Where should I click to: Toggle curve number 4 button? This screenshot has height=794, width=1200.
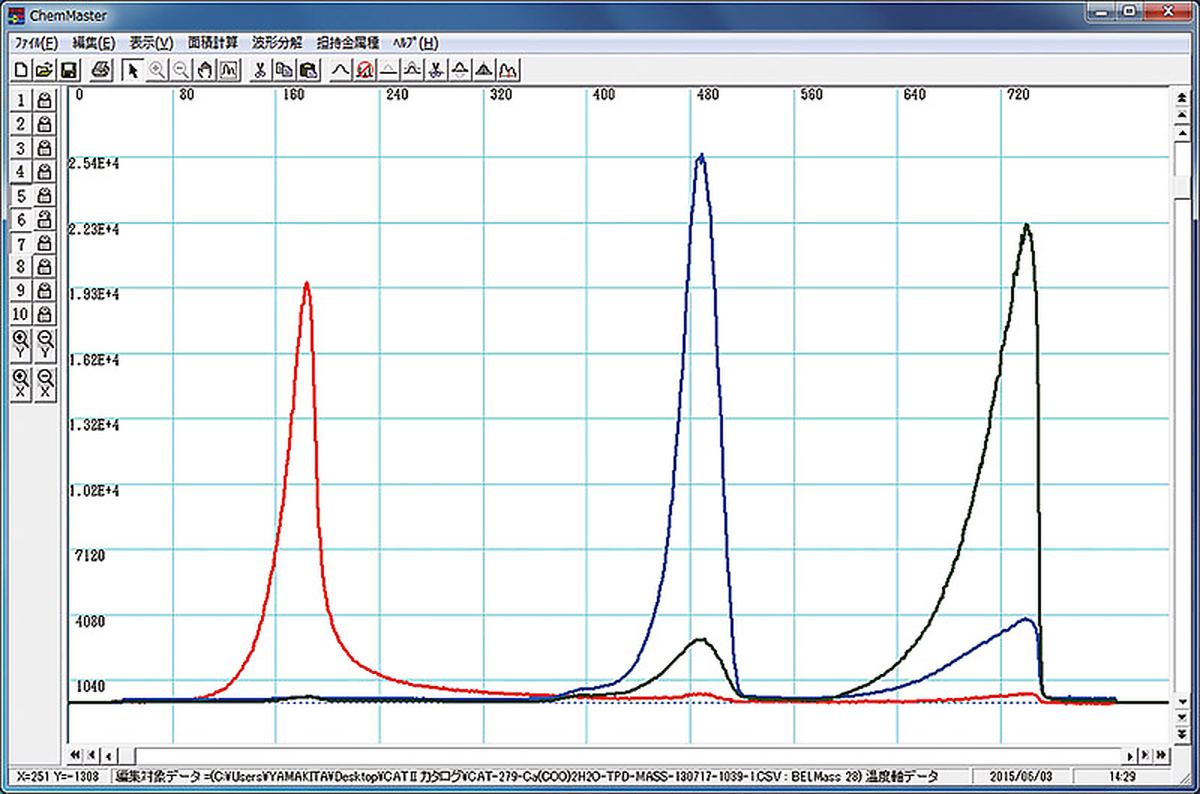point(20,171)
